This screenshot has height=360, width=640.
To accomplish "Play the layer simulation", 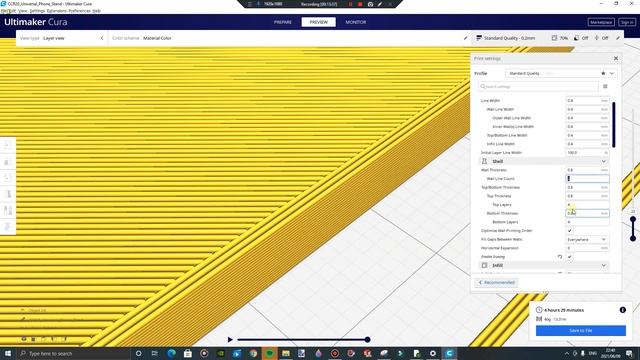I will (x=230, y=340).
